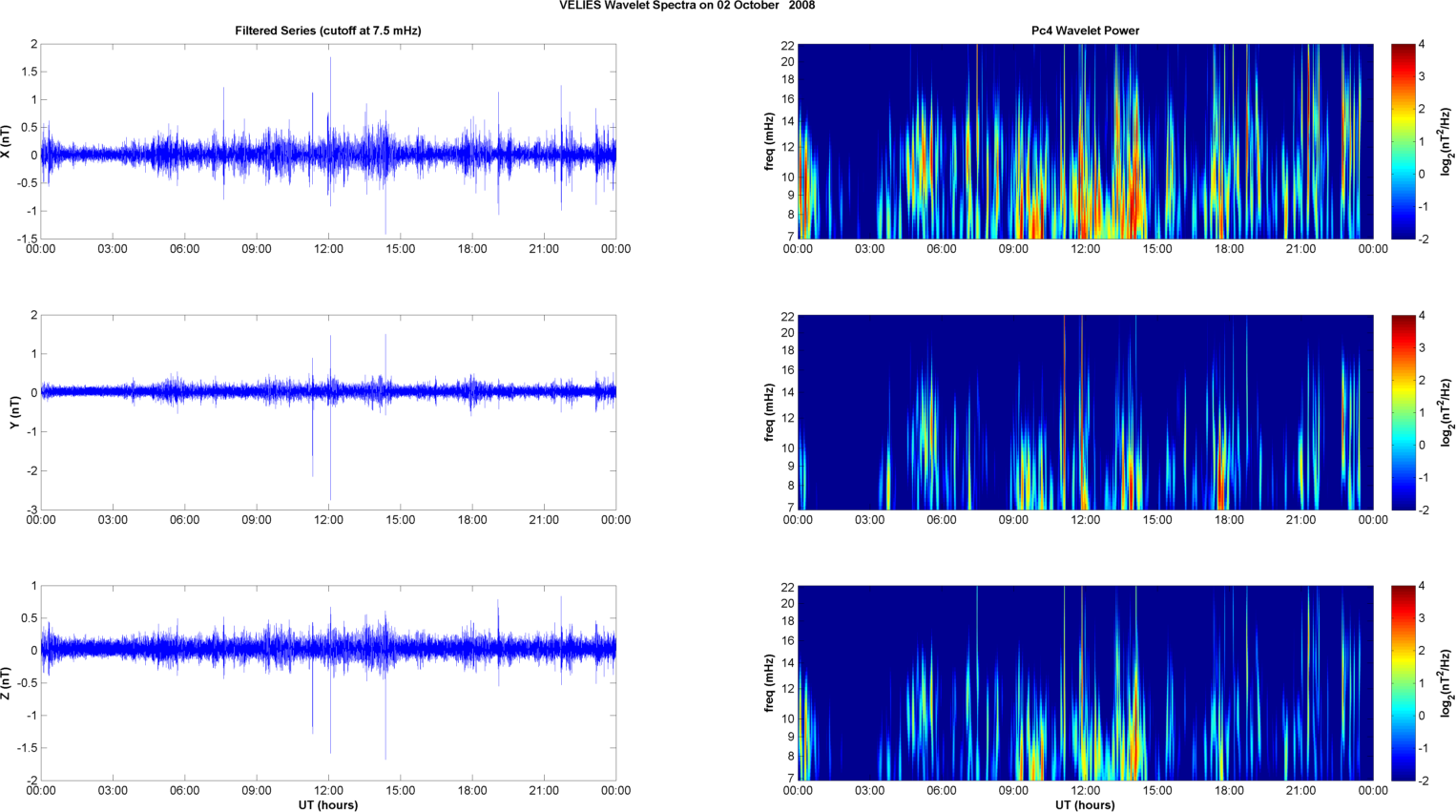This screenshot has height=812, width=1456.
Task: Select "UT (hours)" label under the Z series plot
Action: (x=328, y=804)
